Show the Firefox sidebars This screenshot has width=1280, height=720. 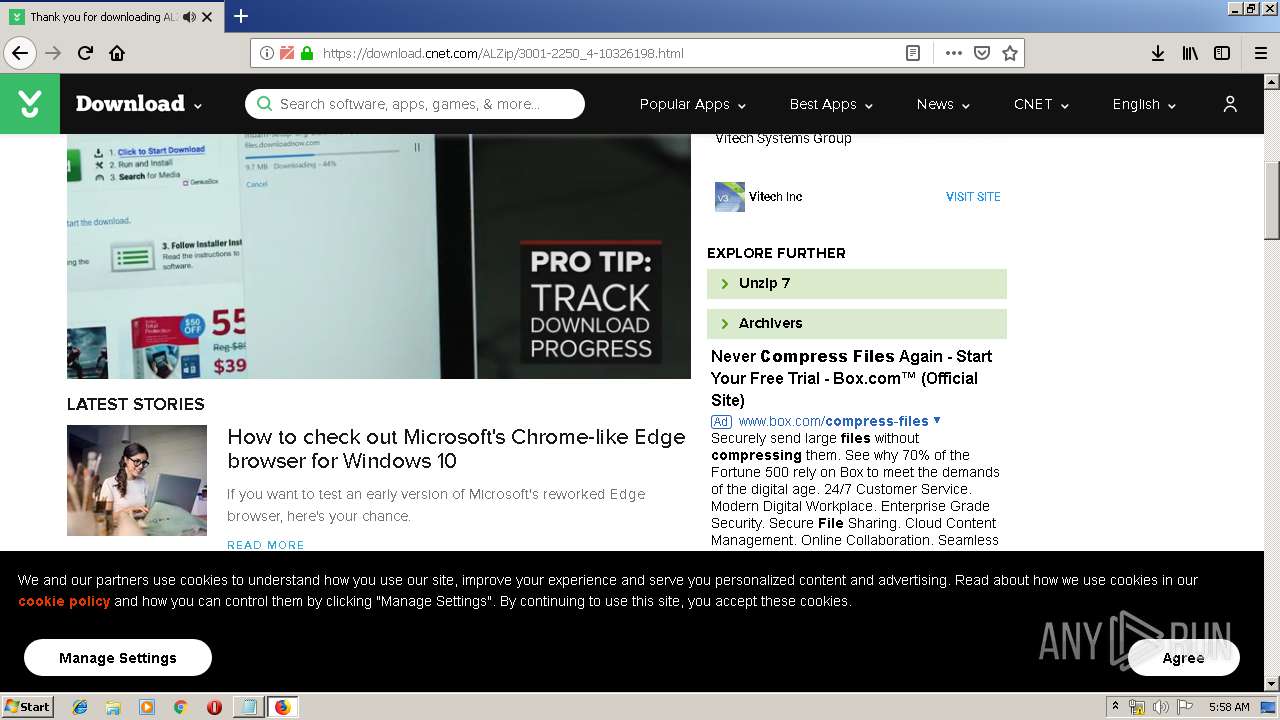click(x=1222, y=53)
